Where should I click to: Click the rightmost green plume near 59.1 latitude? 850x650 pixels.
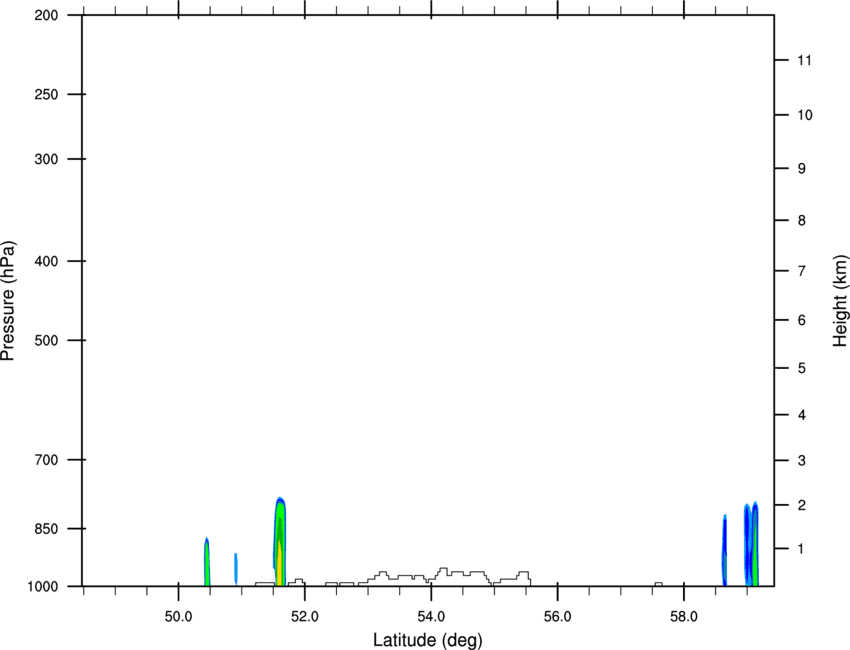[755, 544]
